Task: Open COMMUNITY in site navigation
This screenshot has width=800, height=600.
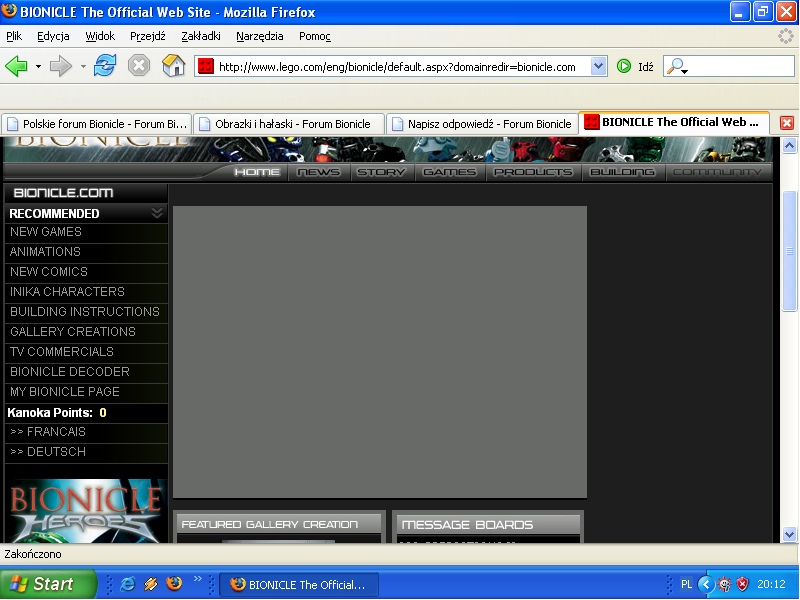Action: pos(717,172)
